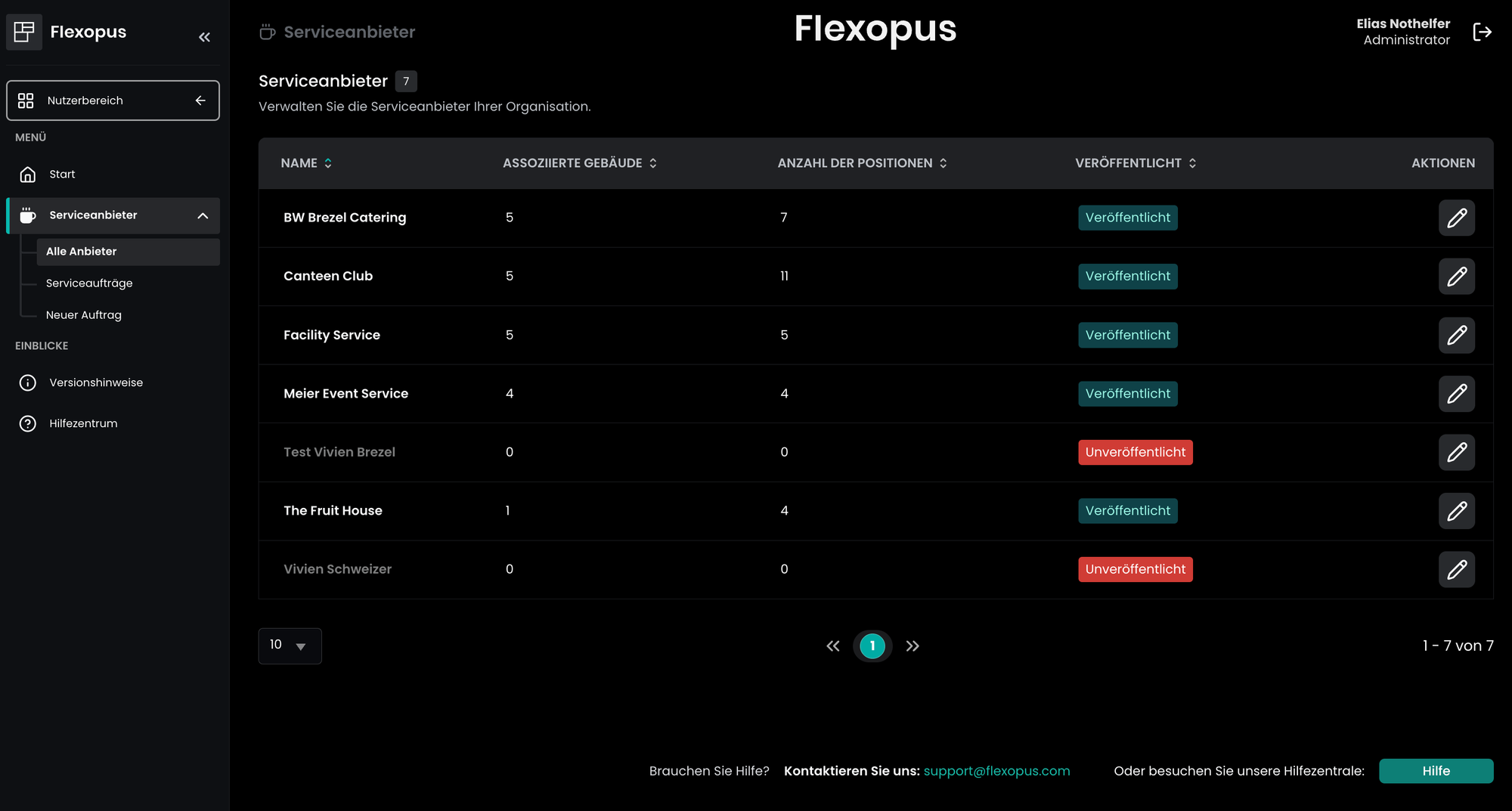Open the rows-per-page dropdown showing 10

pyautogui.click(x=290, y=645)
